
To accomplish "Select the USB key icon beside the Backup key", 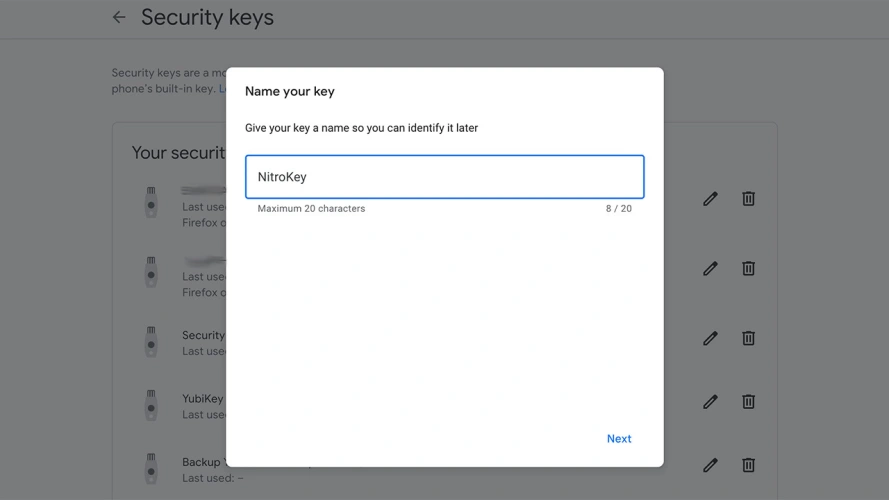I will 151,468.
